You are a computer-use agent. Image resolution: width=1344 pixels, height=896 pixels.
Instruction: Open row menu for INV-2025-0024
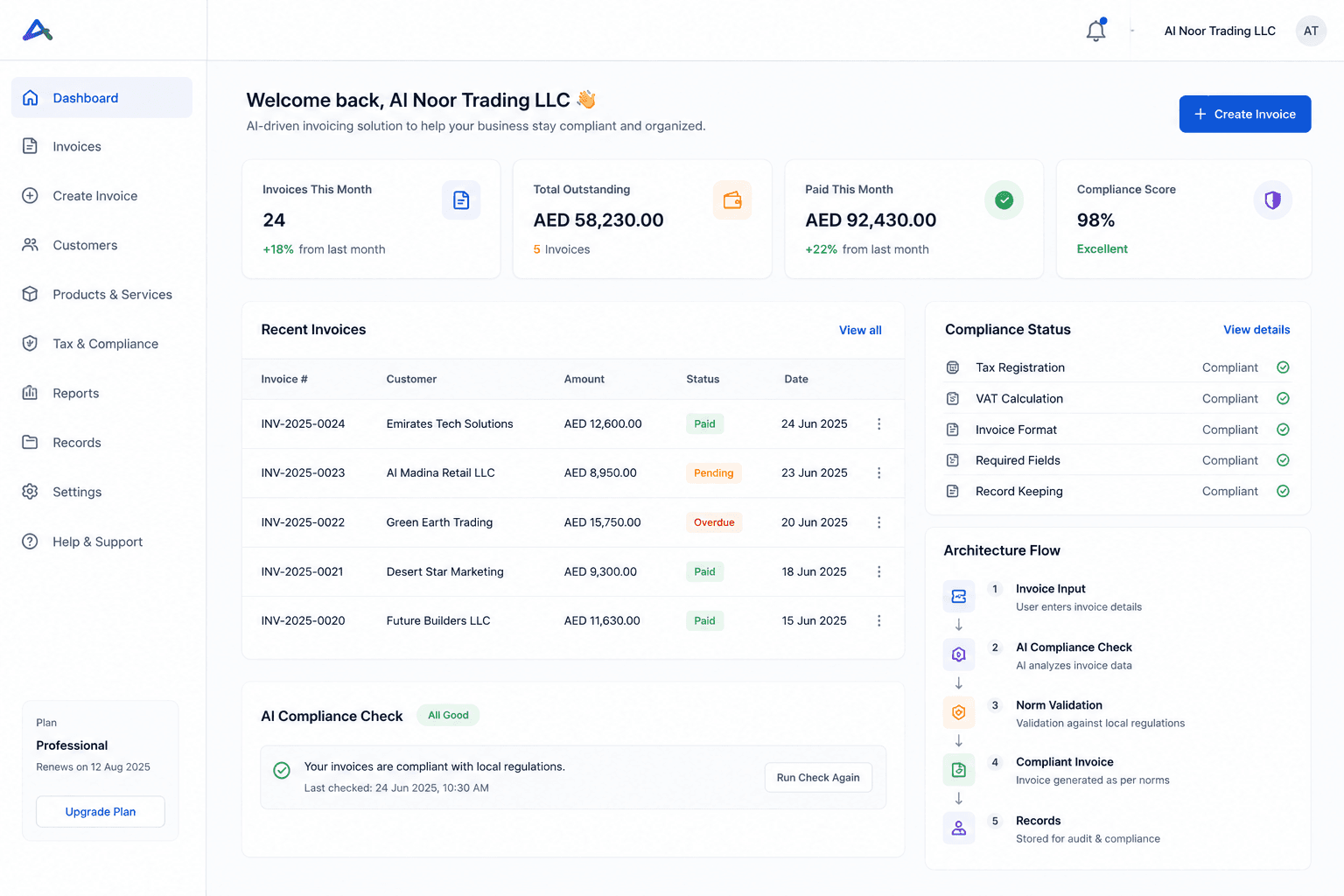point(878,423)
